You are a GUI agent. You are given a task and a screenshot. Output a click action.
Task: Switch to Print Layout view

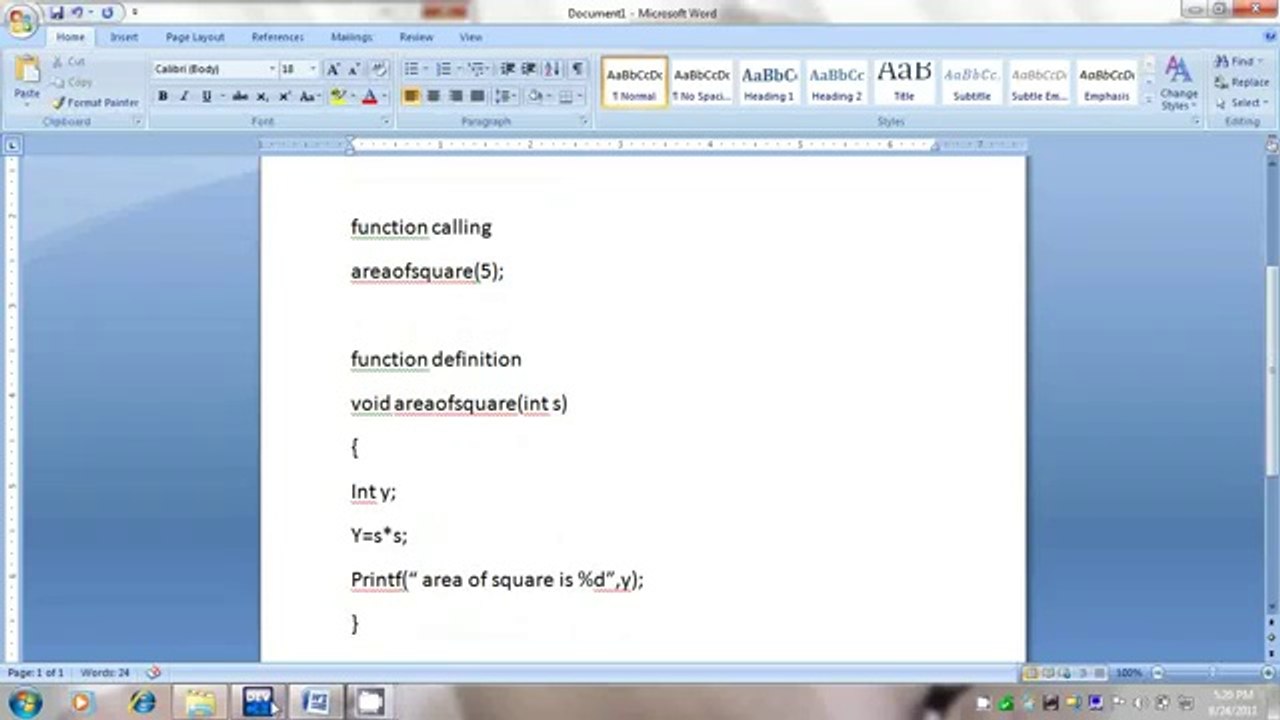point(1032,673)
